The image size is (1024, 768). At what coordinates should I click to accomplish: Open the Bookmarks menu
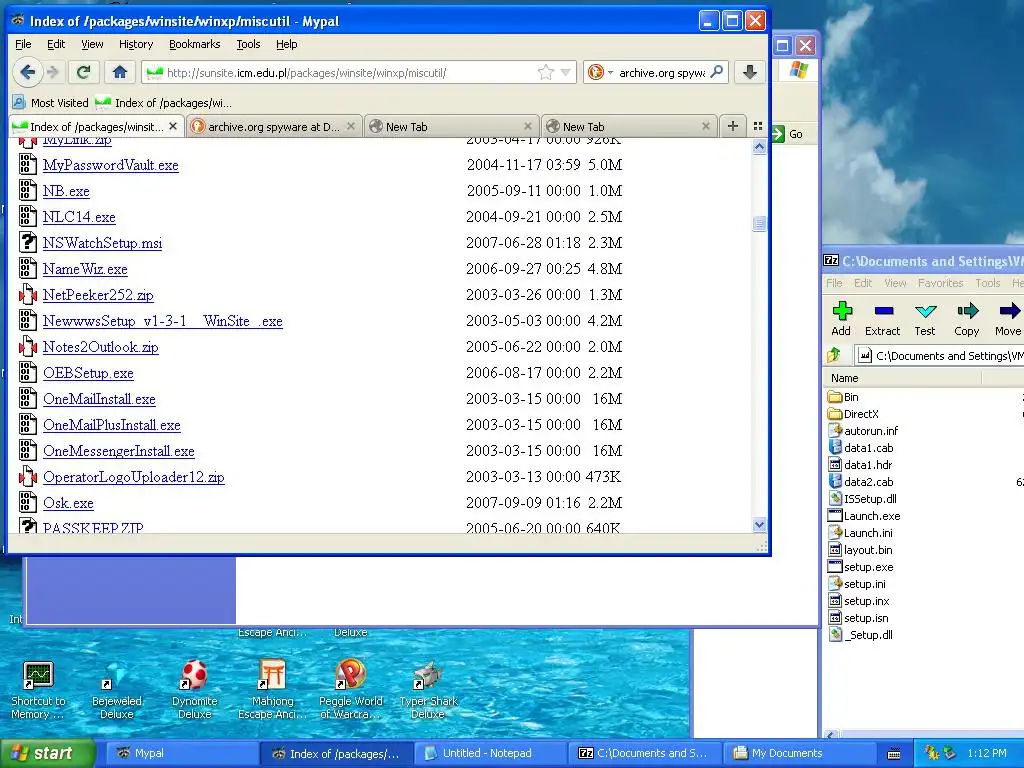[x=195, y=44]
